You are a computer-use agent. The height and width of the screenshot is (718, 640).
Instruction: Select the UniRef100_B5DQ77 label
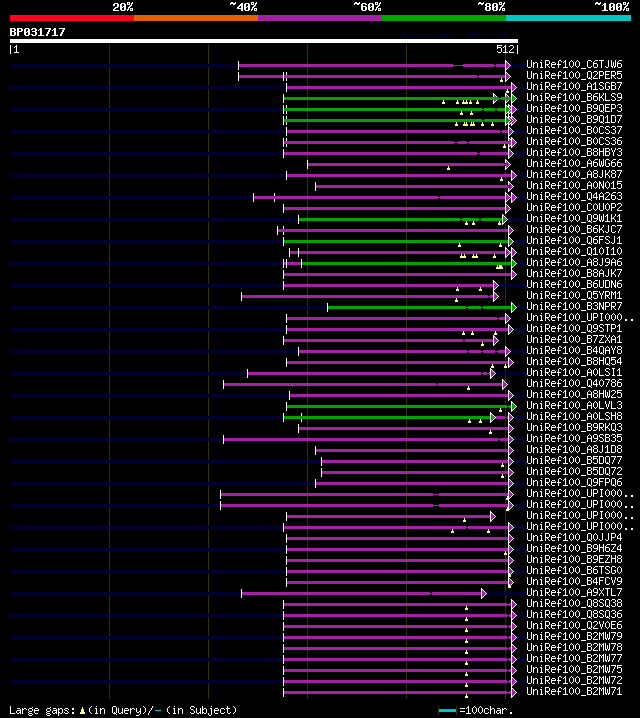574,460
